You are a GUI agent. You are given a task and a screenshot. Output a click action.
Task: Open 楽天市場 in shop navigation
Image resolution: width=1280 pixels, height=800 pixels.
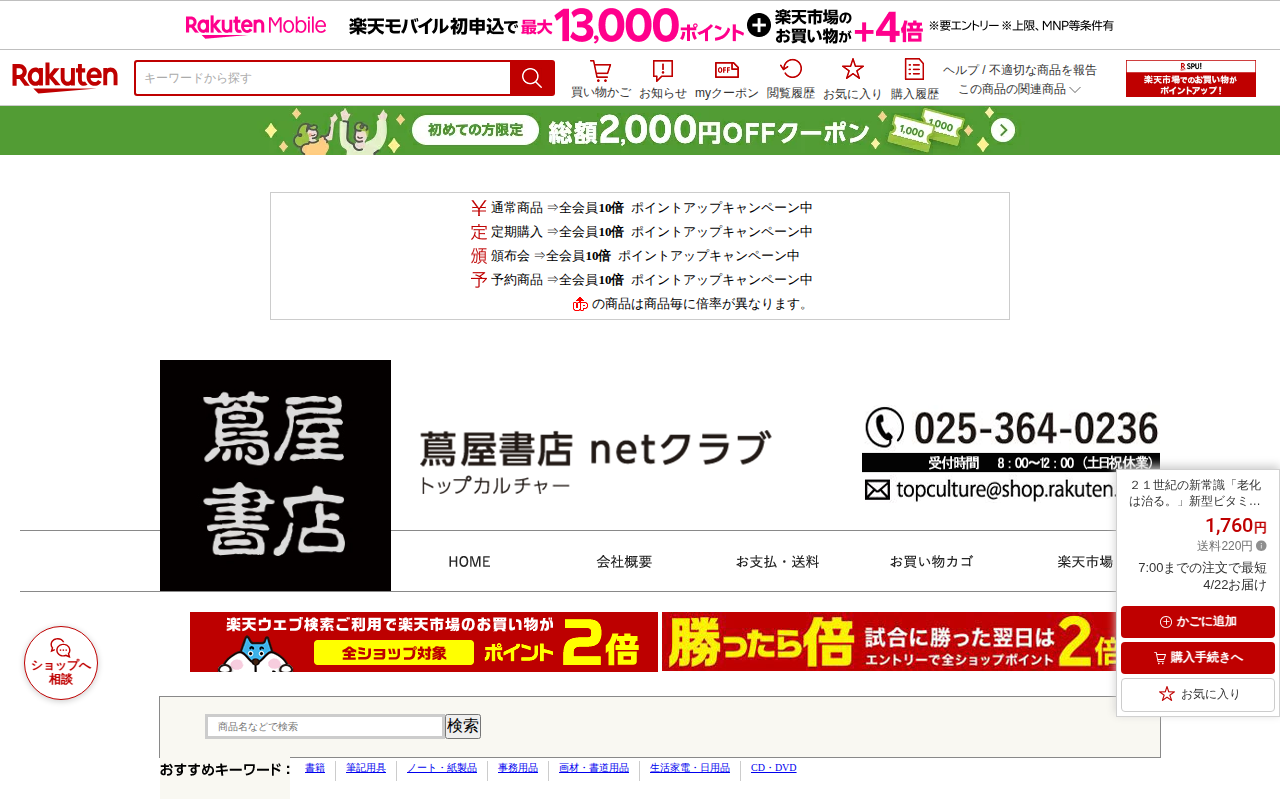1085,562
